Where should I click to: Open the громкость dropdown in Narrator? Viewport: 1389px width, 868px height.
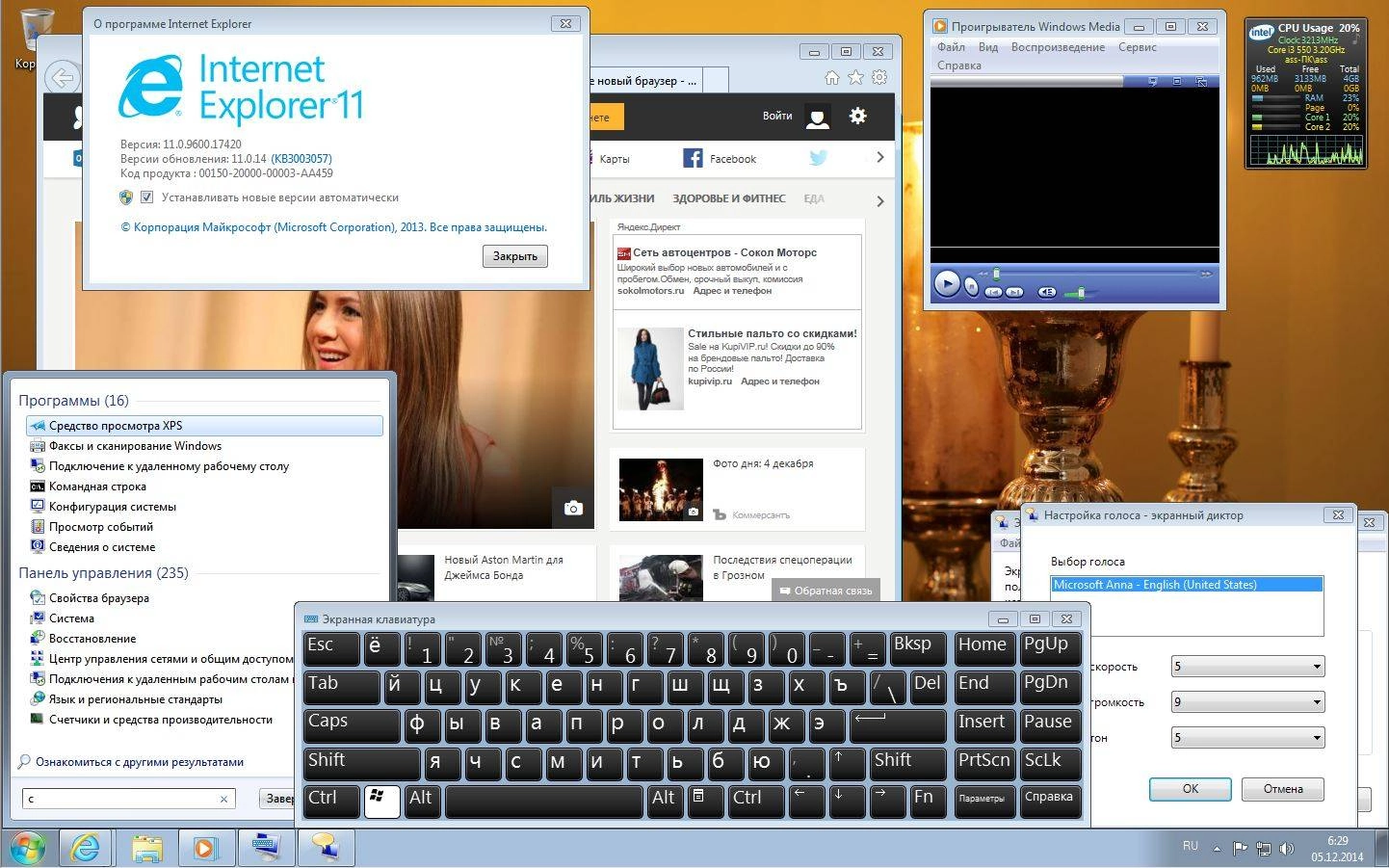point(1247,702)
